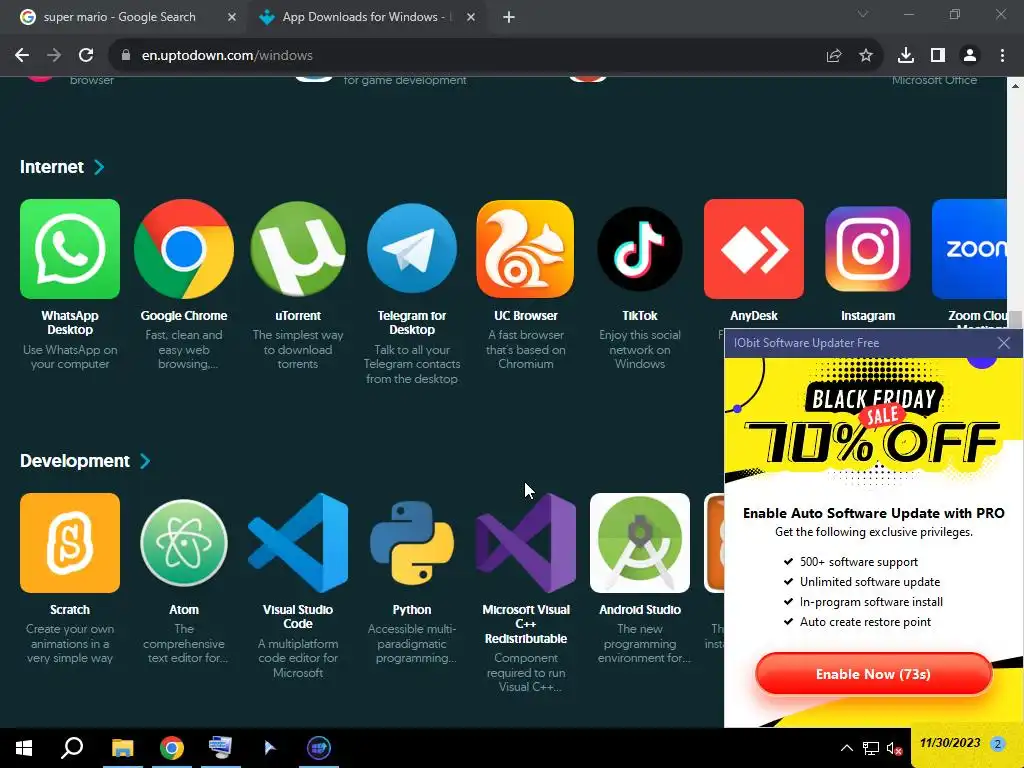
Task: Open the network status tray icon
Action: pos(871,748)
